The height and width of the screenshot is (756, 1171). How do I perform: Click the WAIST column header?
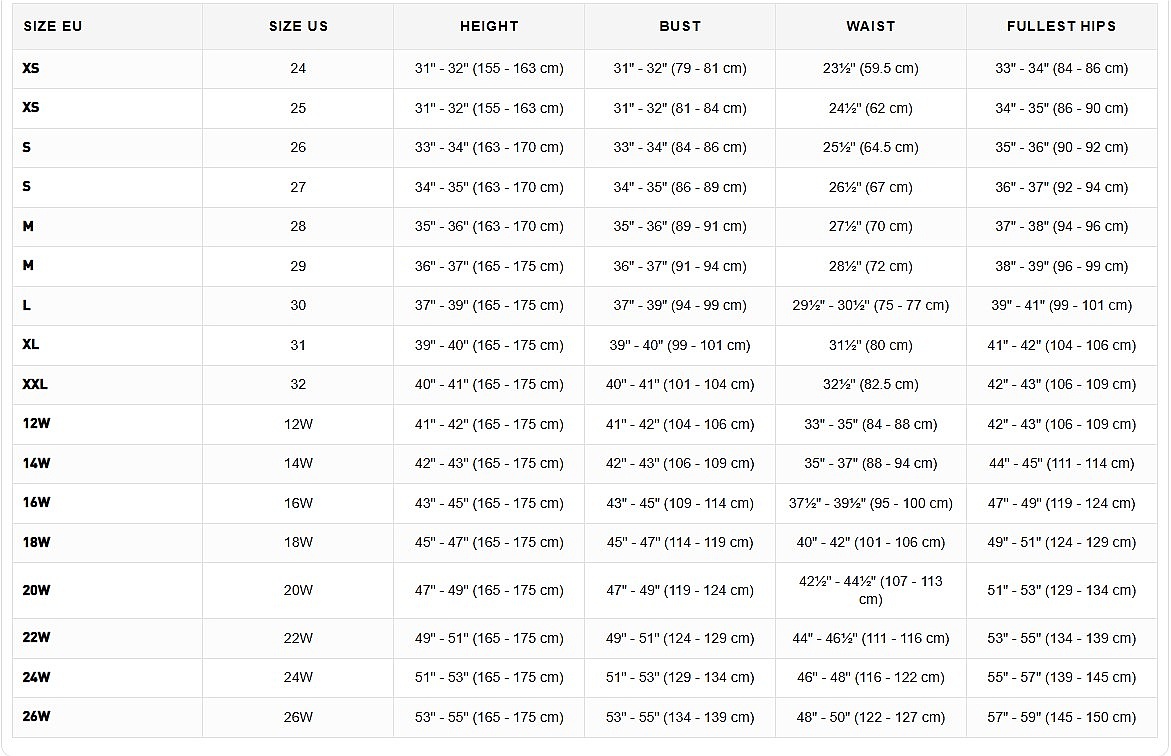(870, 26)
